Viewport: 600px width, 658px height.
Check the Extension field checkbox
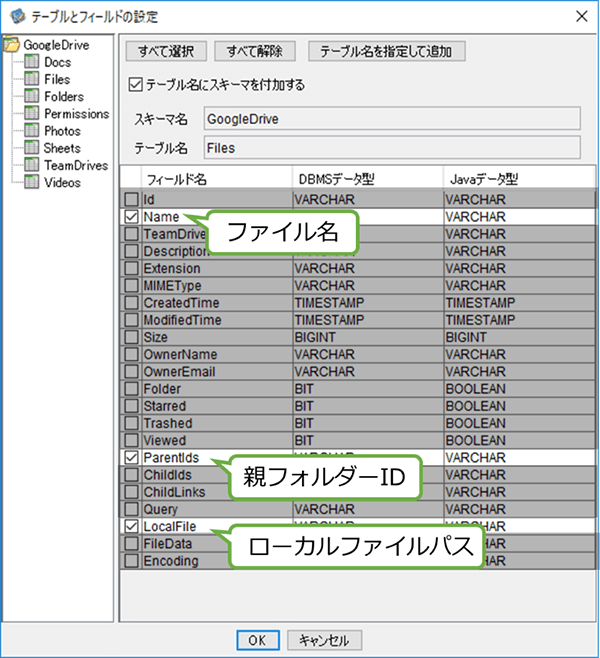[x=131, y=268]
